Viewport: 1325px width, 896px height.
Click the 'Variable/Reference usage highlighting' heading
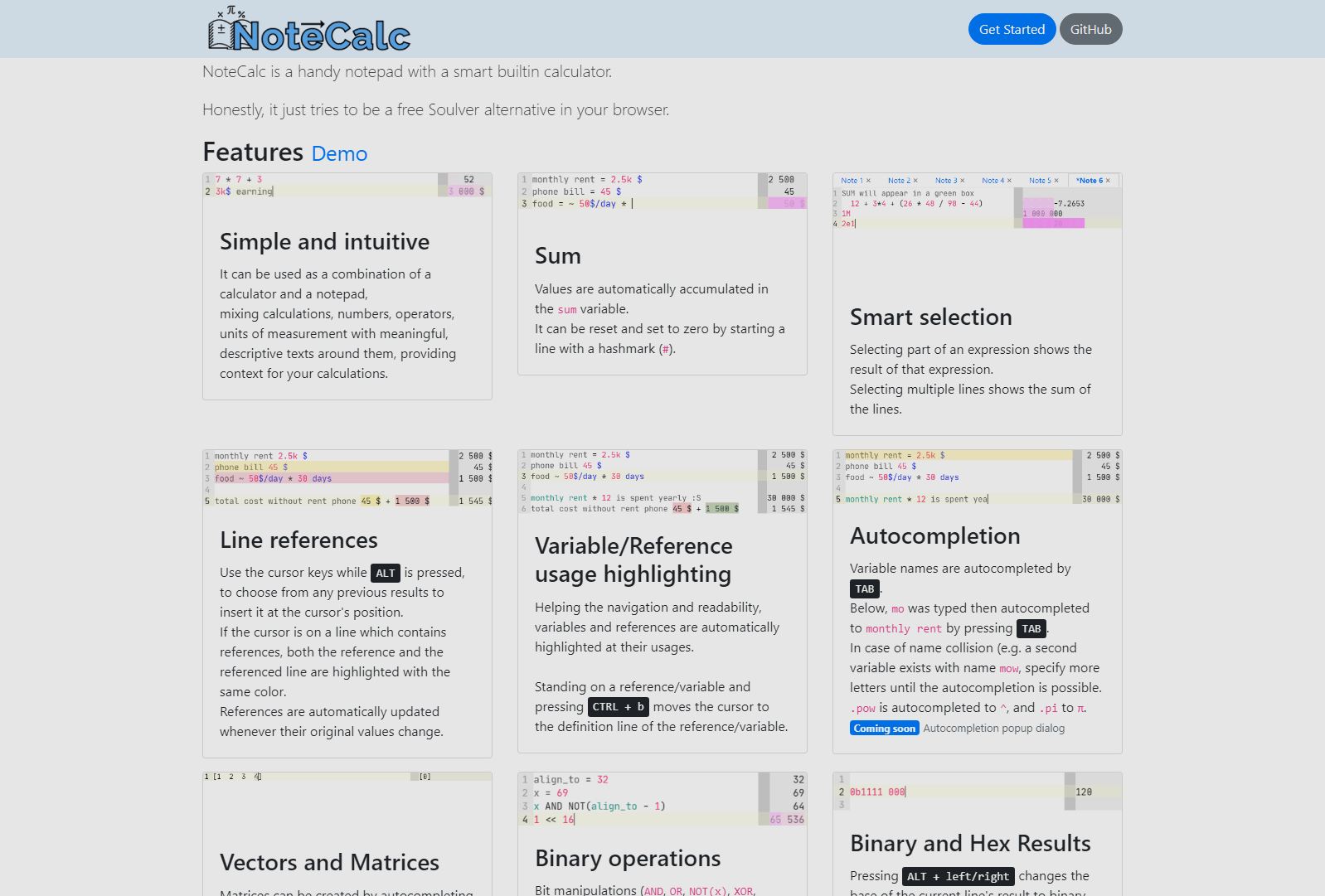click(633, 560)
